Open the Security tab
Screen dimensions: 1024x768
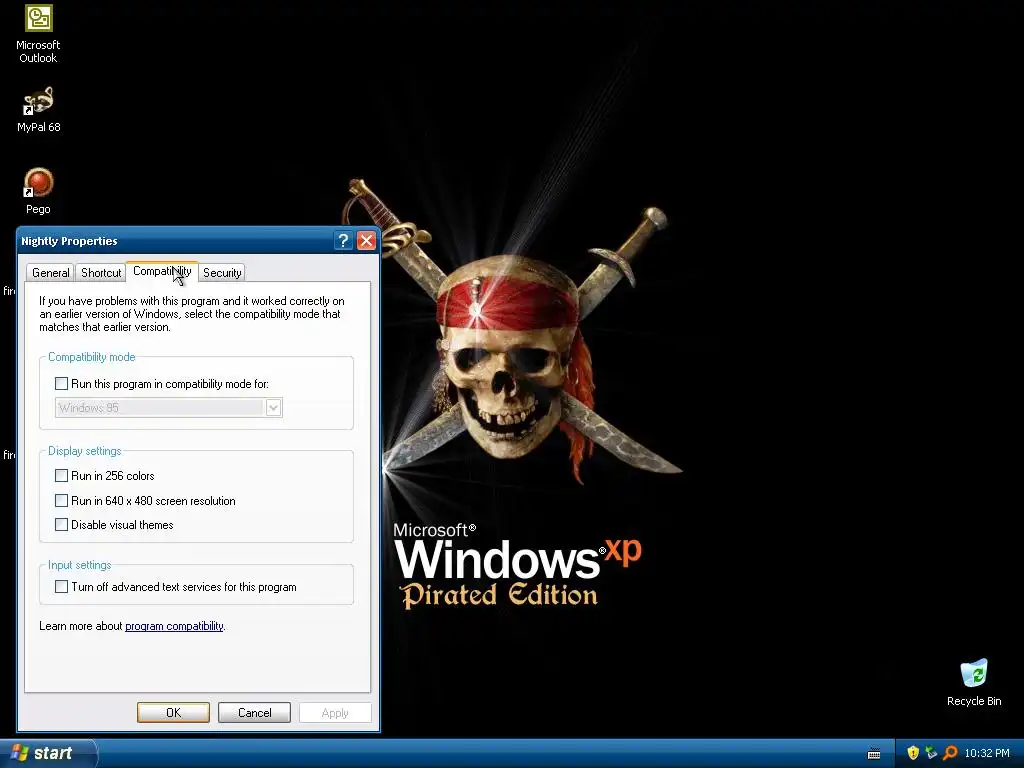222,273
